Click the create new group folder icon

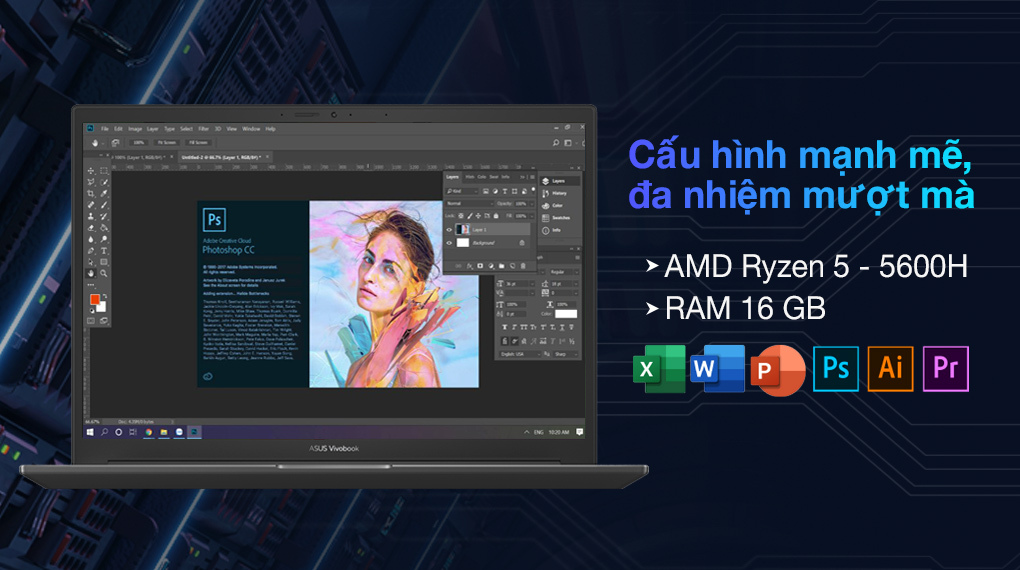[502, 265]
